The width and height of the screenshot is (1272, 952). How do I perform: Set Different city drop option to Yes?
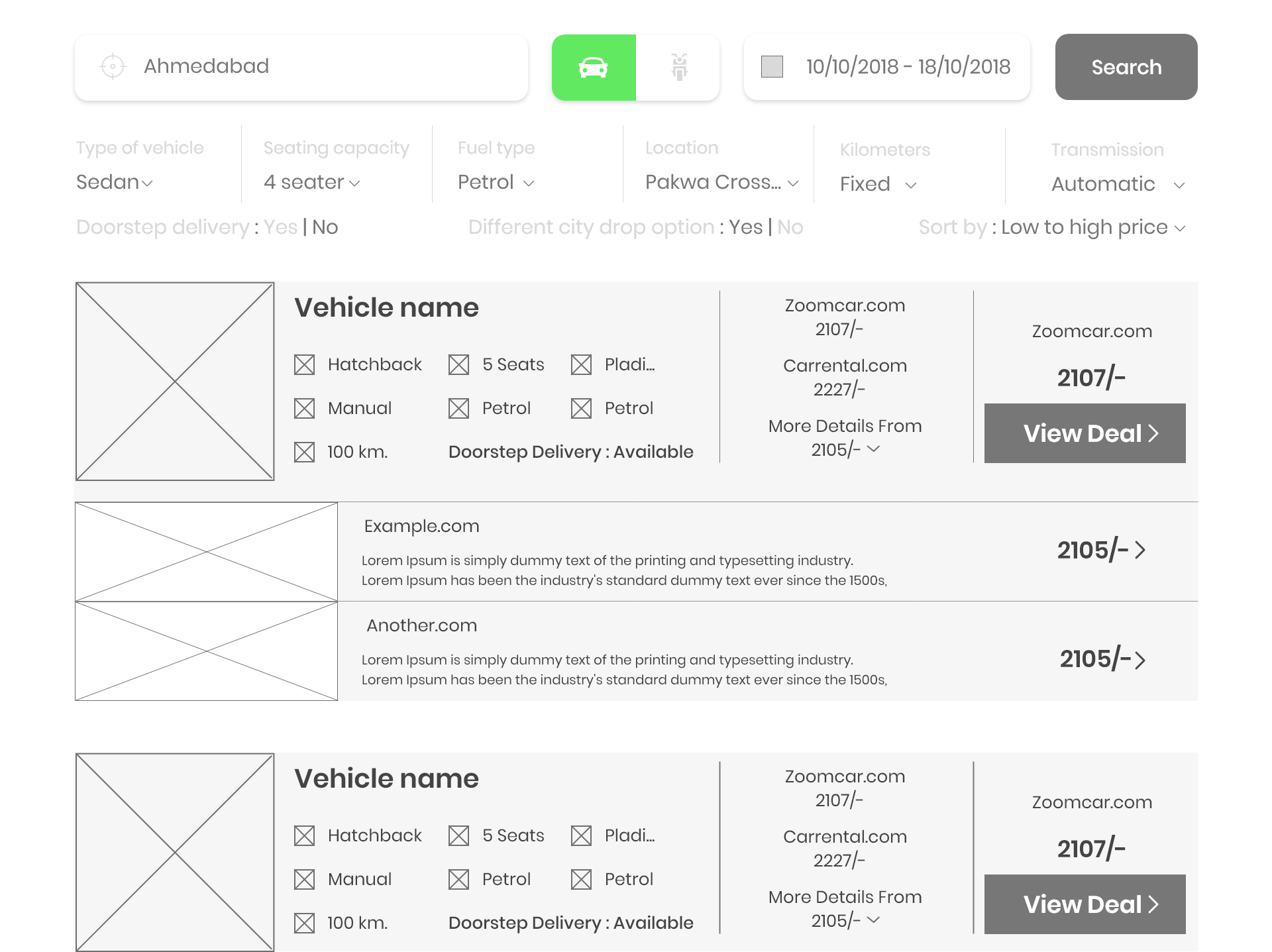pos(746,227)
